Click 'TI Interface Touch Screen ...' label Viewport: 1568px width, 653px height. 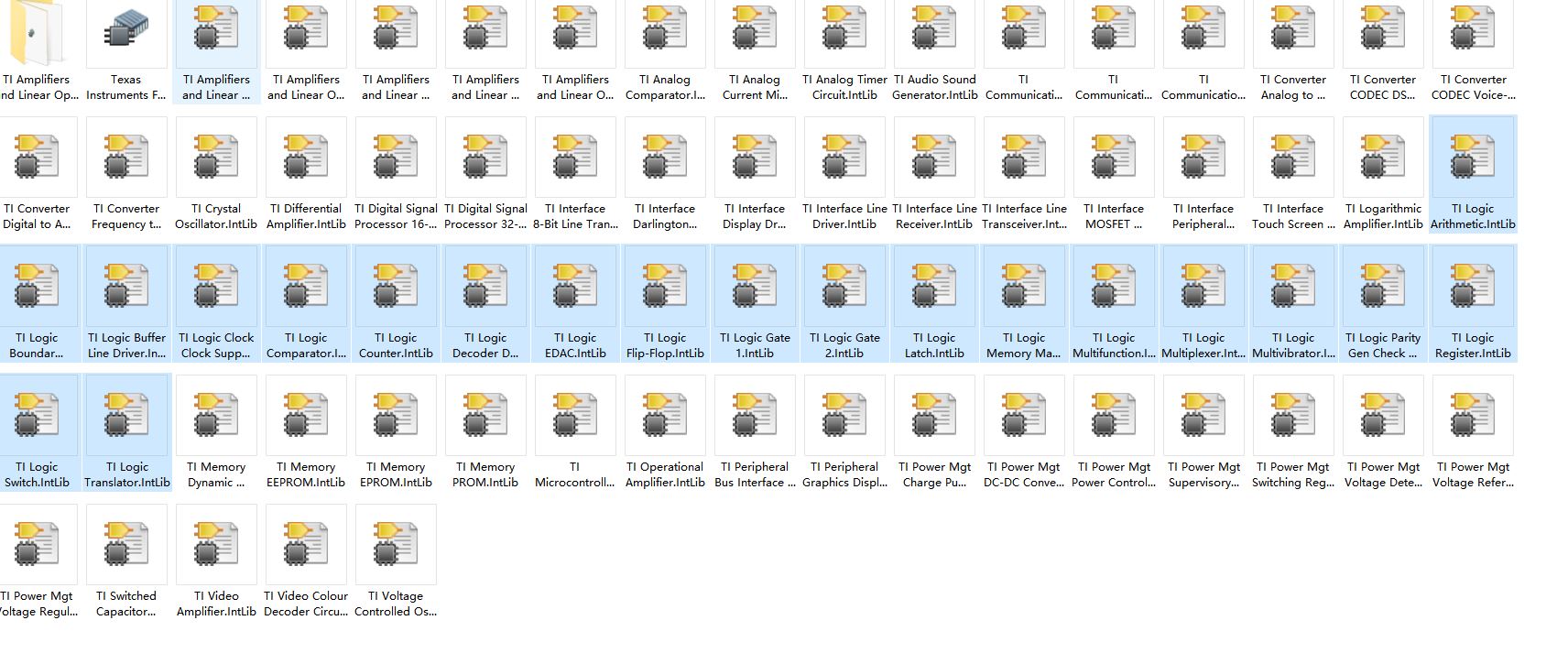point(1293,216)
